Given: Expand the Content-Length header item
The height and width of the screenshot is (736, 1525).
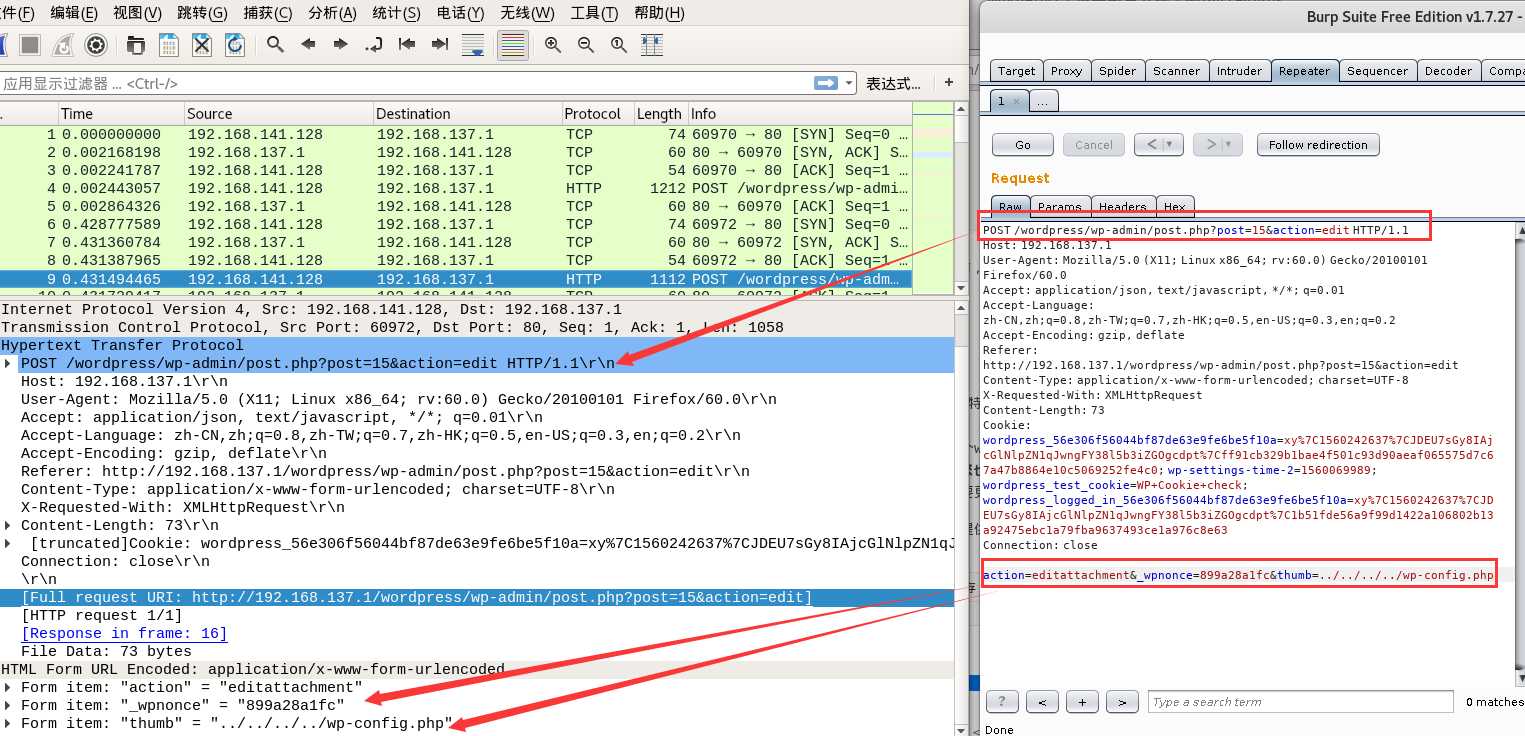Looking at the screenshot, I should point(9,525).
